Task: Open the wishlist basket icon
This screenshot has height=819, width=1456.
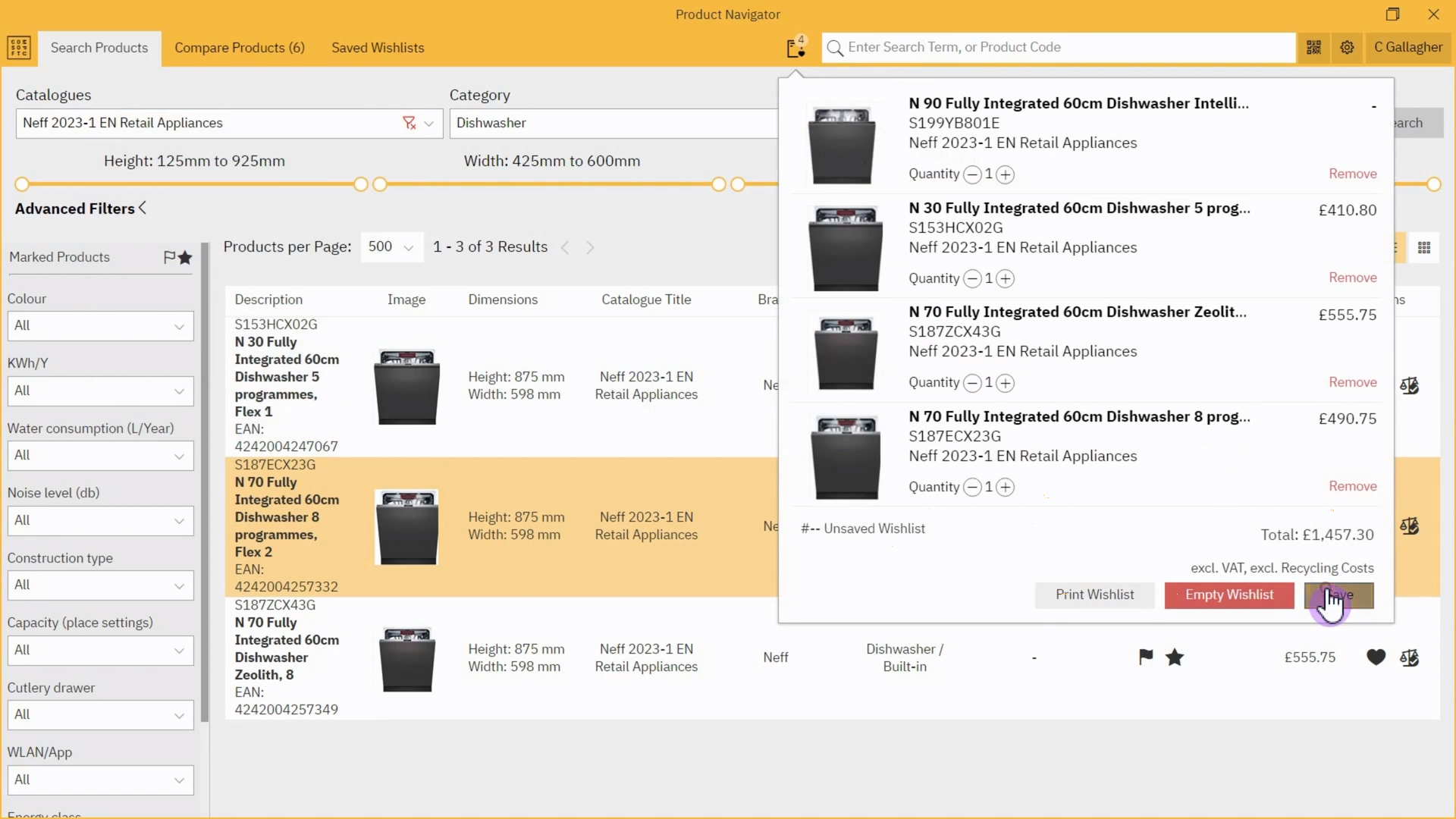Action: (x=795, y=48)
